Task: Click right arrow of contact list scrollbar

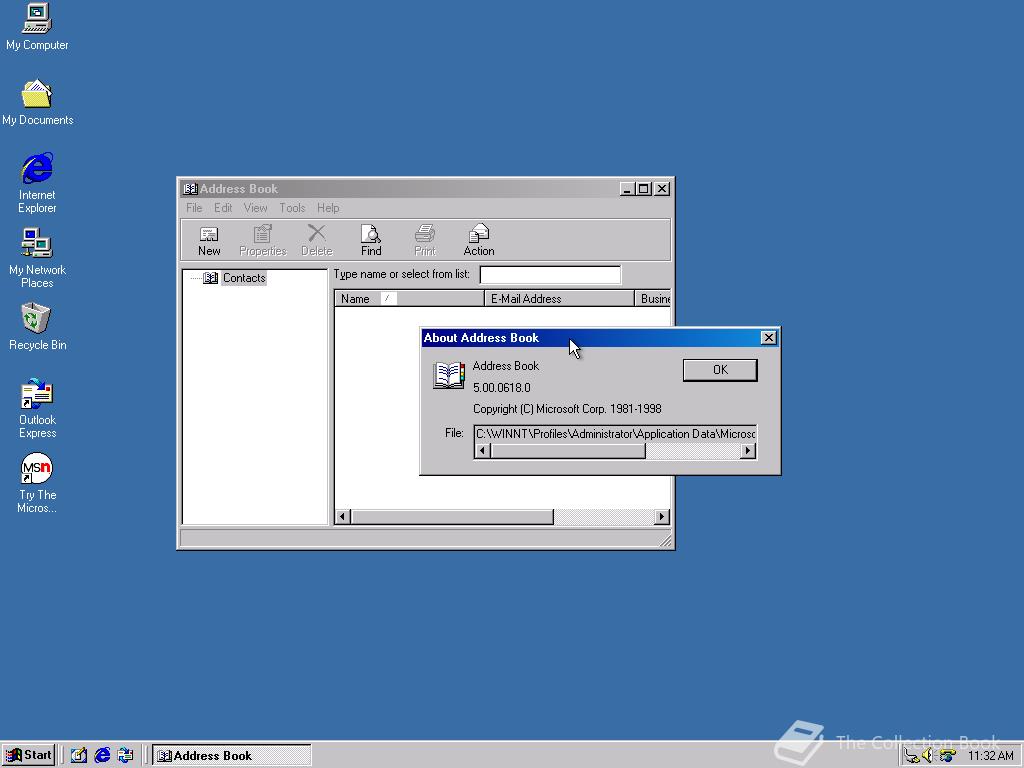Action: coord(662,517)
